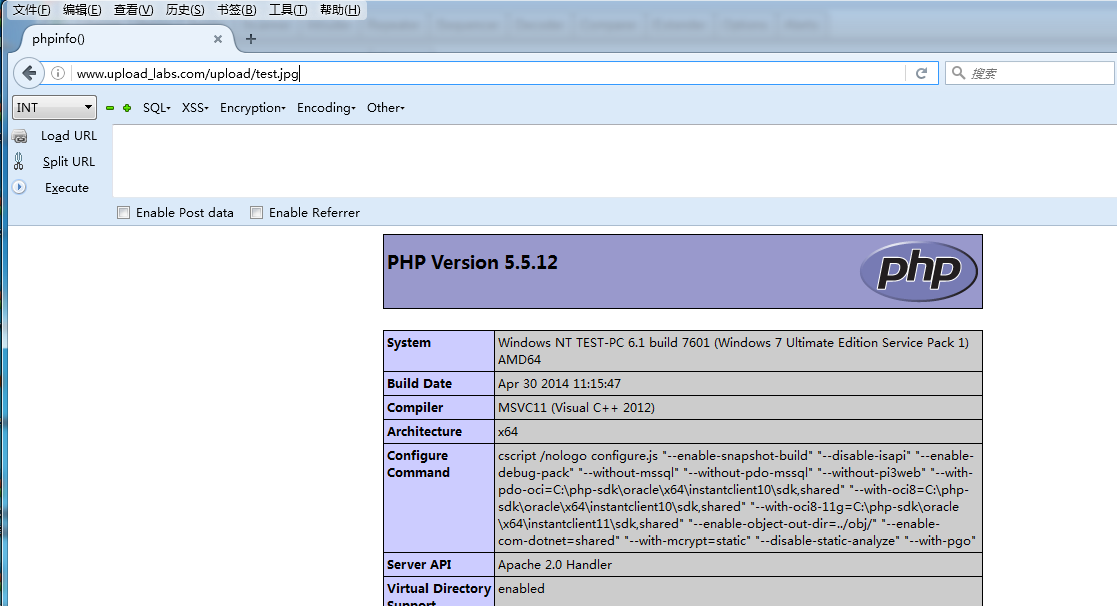Click Load URL button
Screen dimensions: 1117x606
pos(68,136)
